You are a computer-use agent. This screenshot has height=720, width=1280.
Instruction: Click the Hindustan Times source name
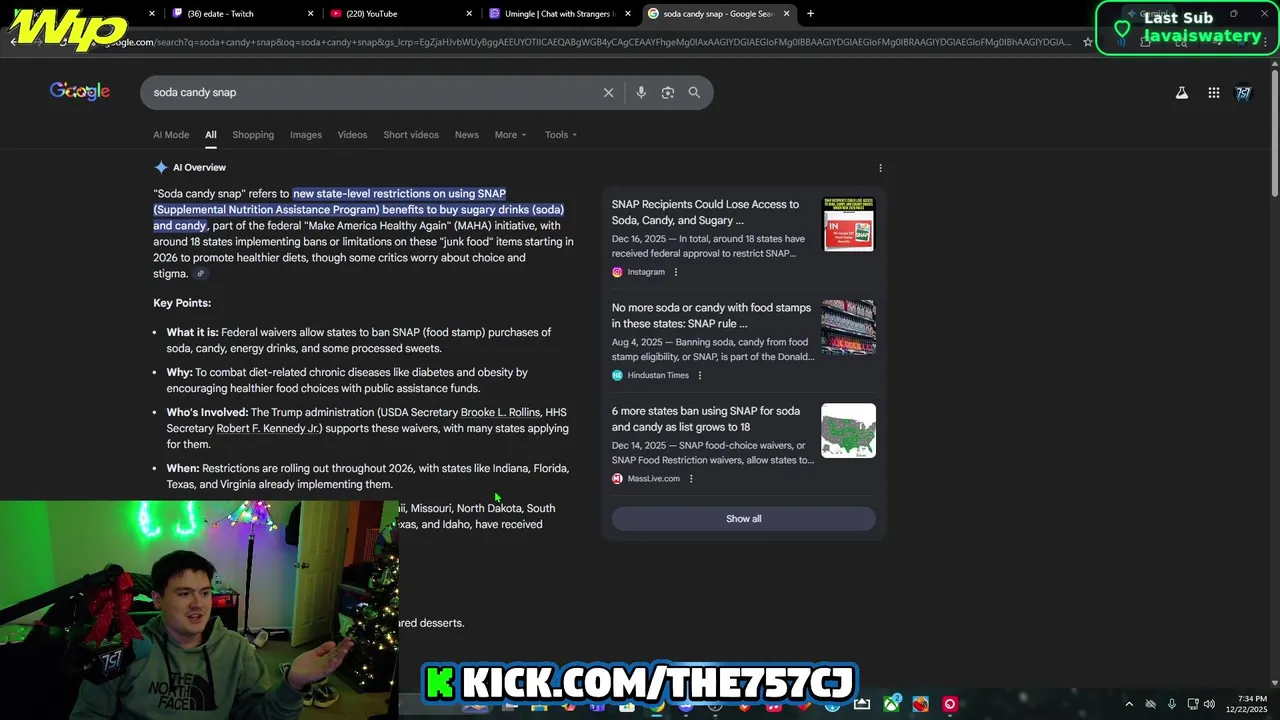[x=658, y=375]
